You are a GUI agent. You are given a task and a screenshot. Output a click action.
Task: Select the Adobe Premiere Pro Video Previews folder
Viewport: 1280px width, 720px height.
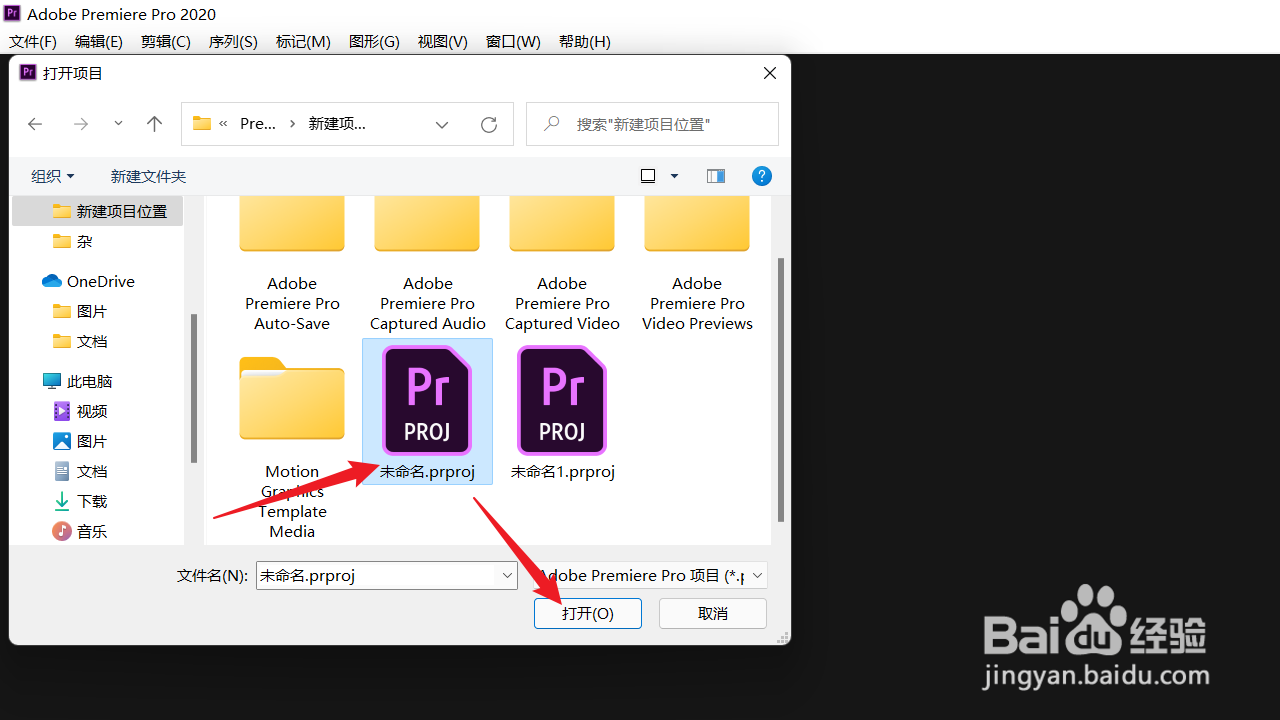click(x=697, y=265)
